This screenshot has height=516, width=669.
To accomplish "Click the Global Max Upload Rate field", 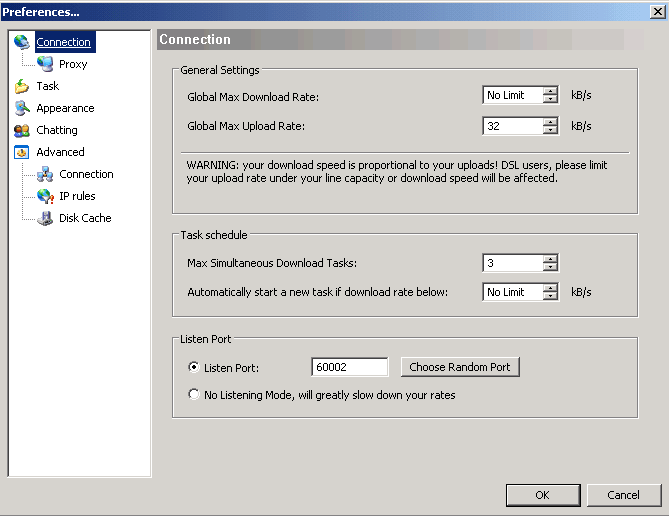I will (x=513, y=126).
